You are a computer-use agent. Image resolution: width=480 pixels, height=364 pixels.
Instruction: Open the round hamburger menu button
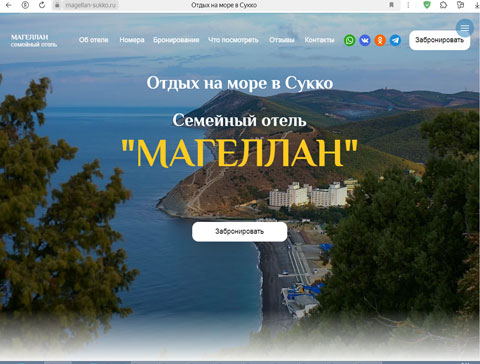[x=465, y=28]
